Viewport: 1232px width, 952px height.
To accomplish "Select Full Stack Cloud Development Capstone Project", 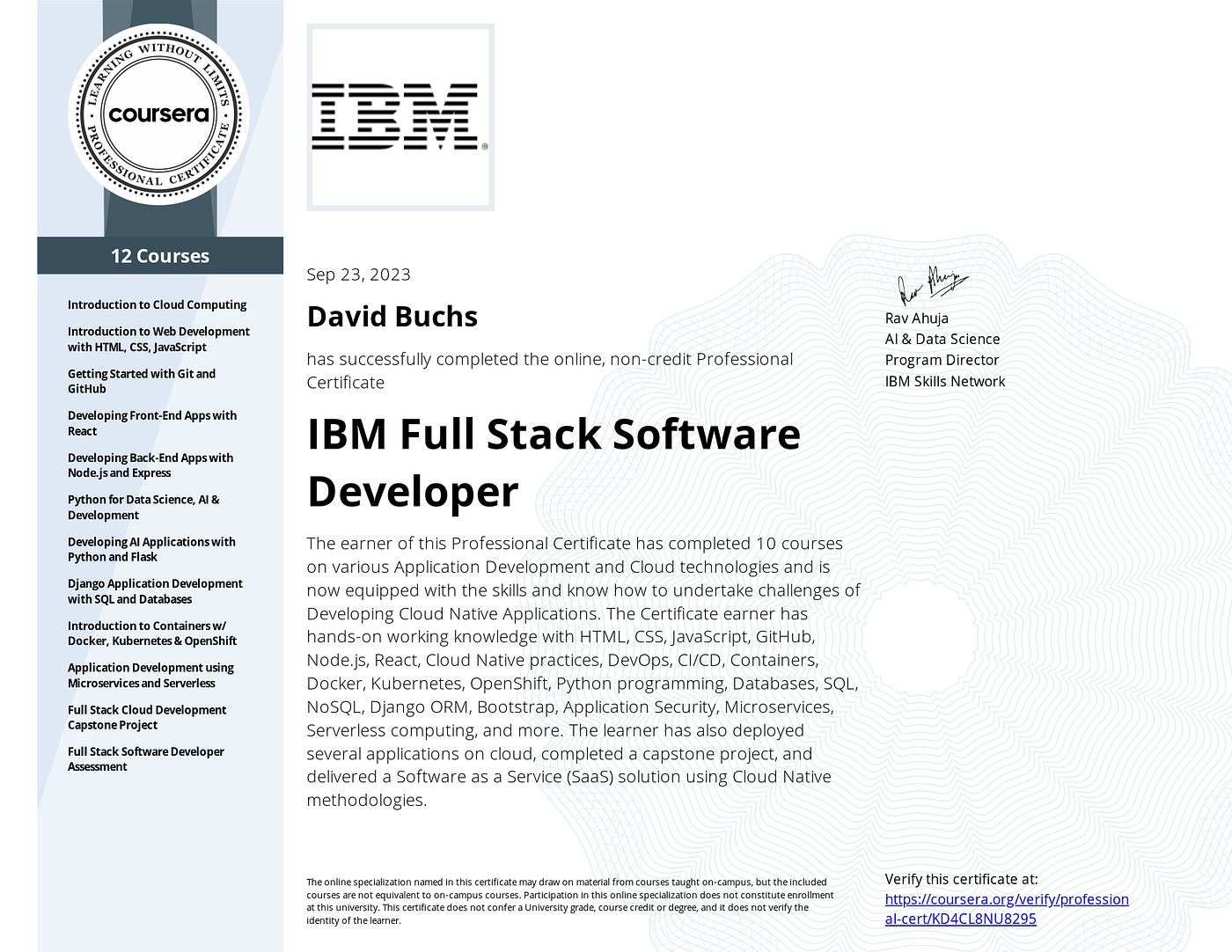I will coord(146,717).
